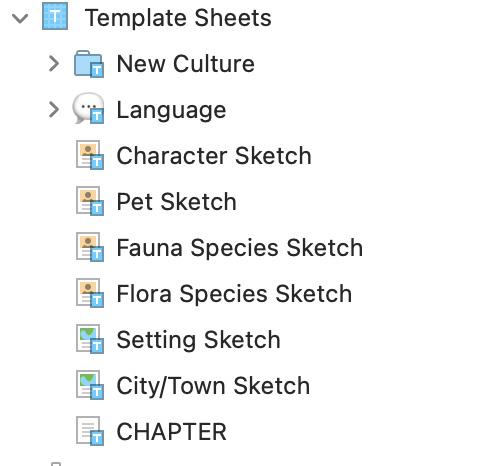Screen dimensions: 480x466
Task: Click the CHAPTER document icon
Action: coord(90,431)
